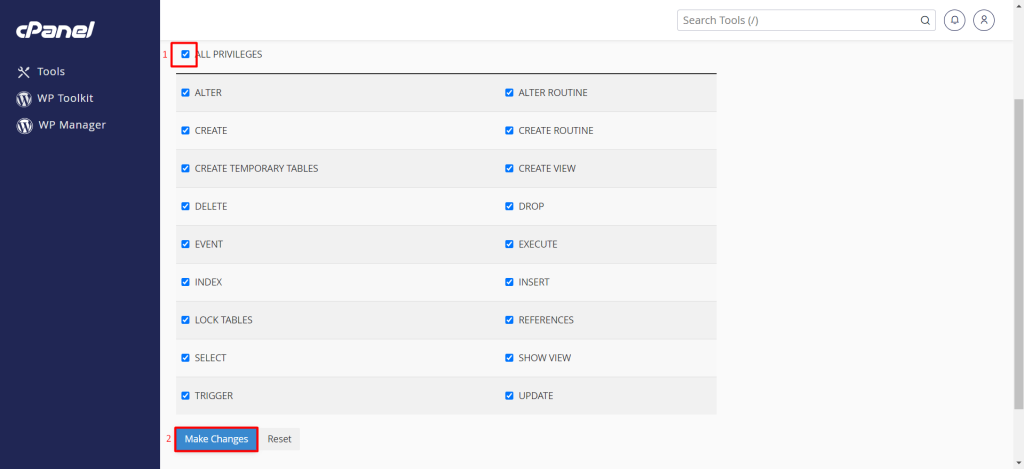Click the Make Changes button
The image size is (1024, 469).
point(216,439)
